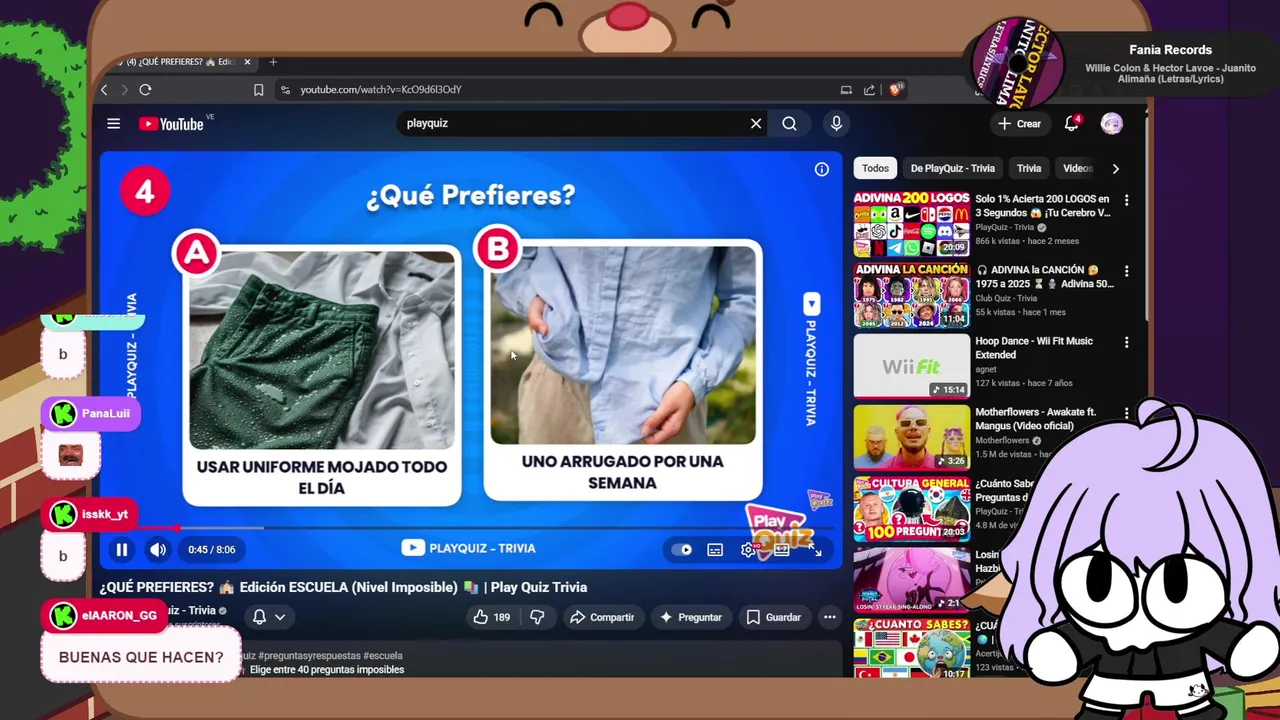Image resolution: width=1280 pixels, height=720 pixels.
Task: Open the YouTube guide hamburger menu
Action: (x=113, y=124)
